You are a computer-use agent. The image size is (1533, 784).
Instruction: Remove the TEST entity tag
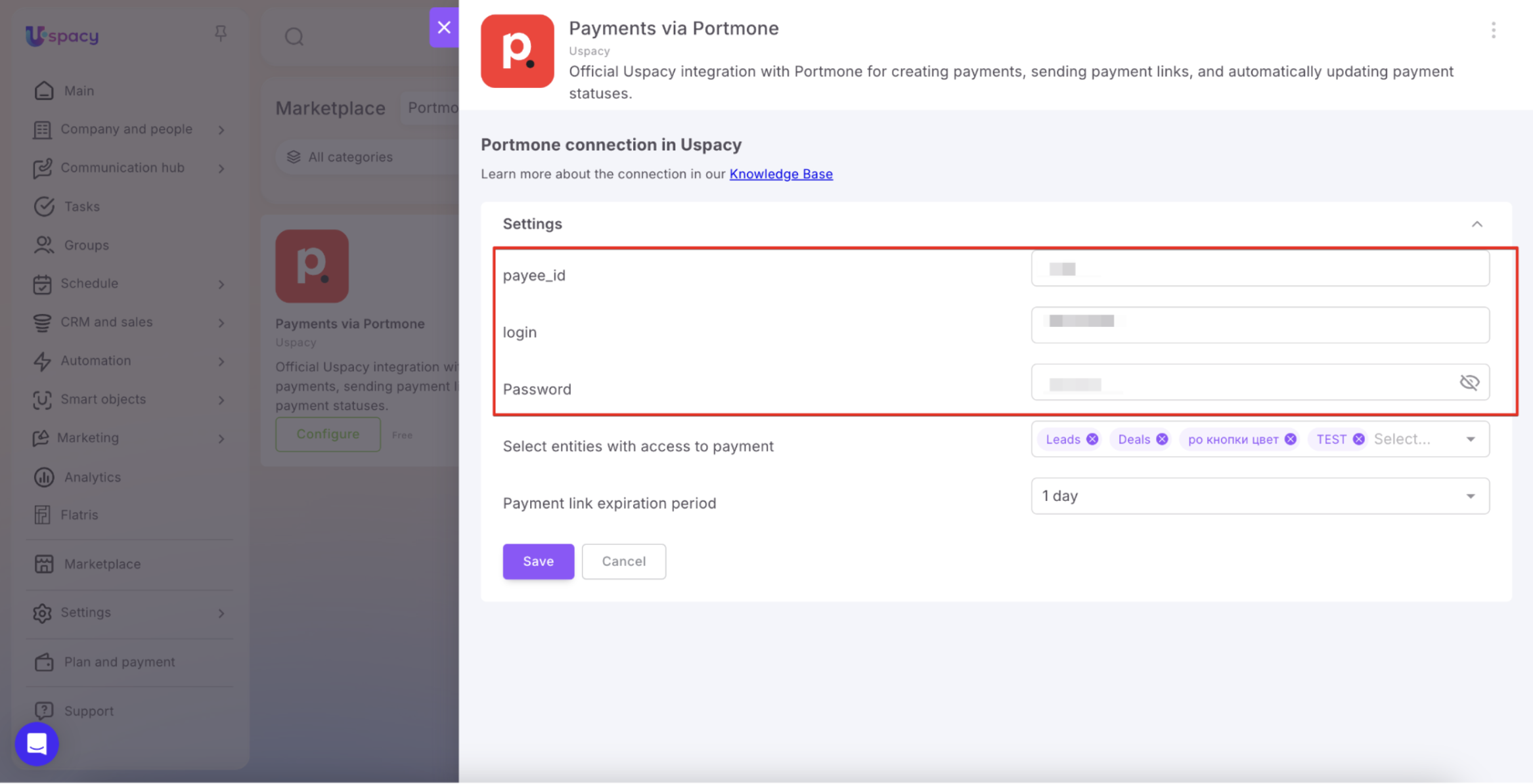(1359, 439)
